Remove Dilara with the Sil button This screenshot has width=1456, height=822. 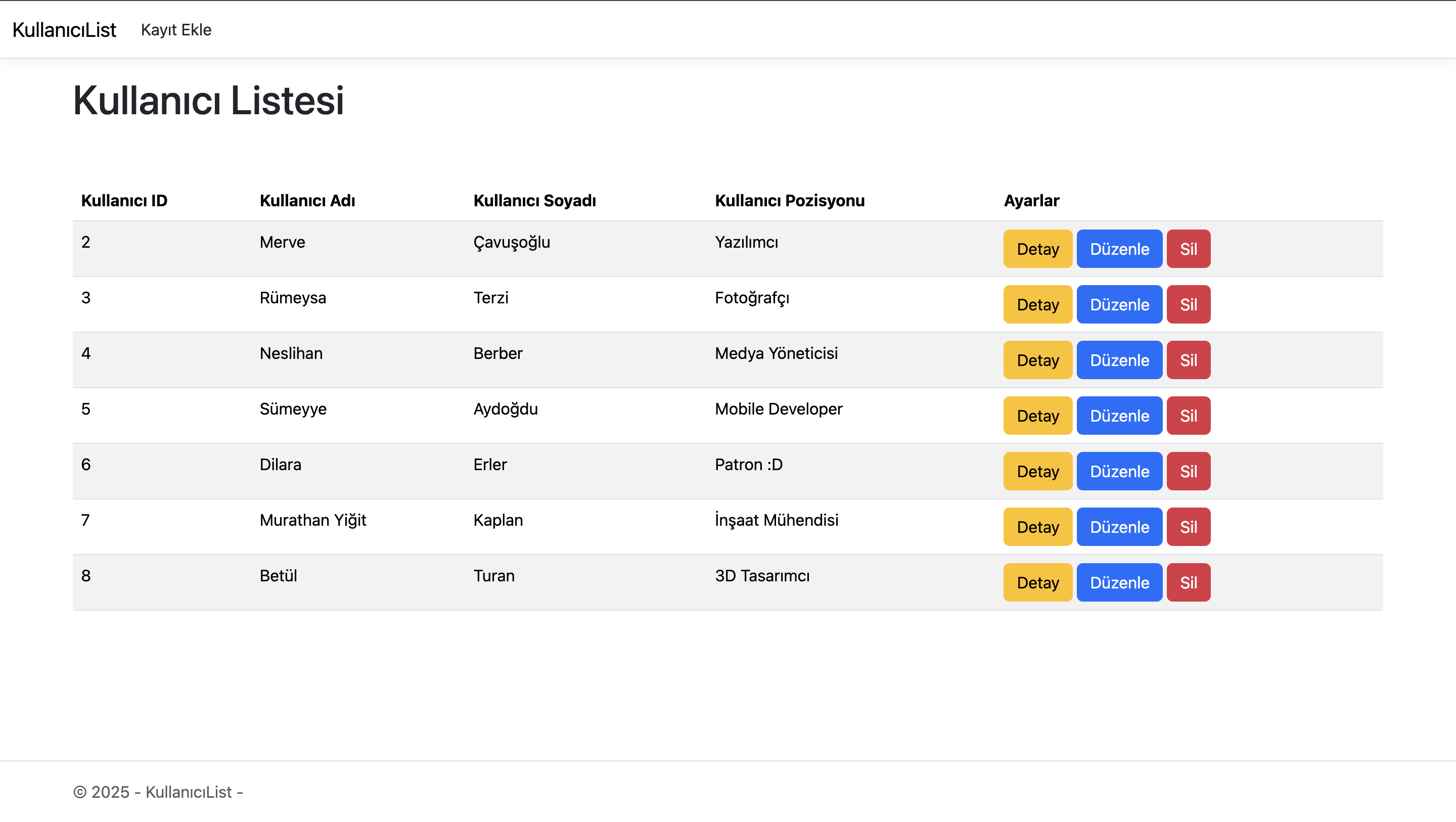click(1188, 471)
